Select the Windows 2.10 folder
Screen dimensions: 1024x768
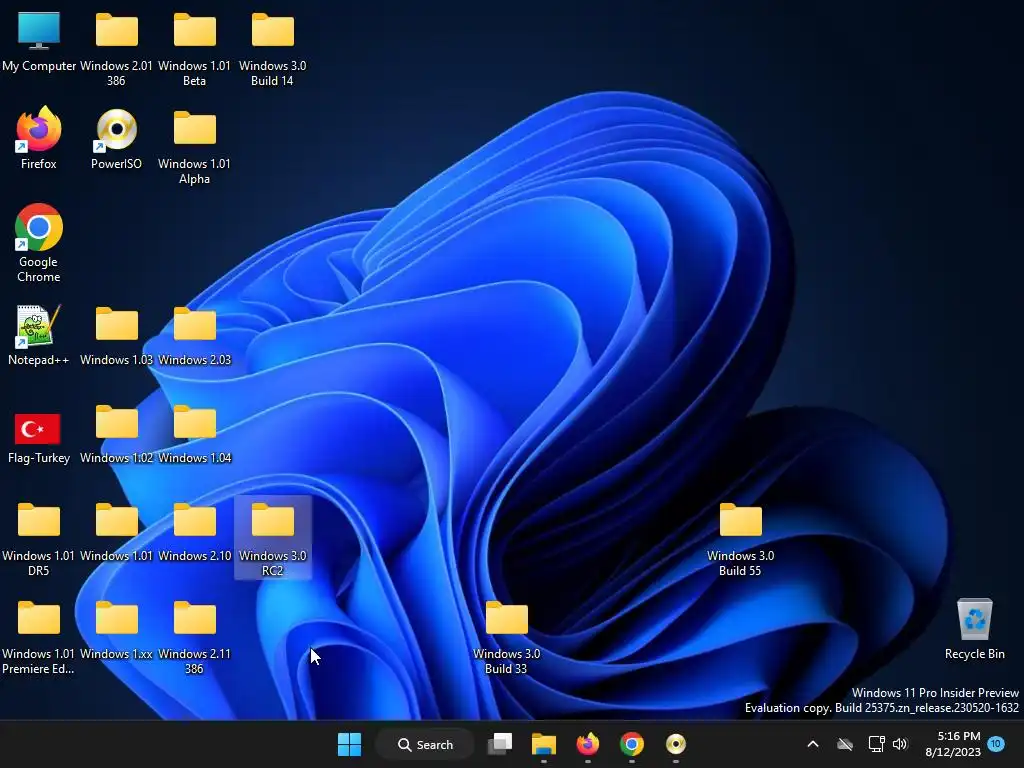pyautogui.click(x=195, y=532)
